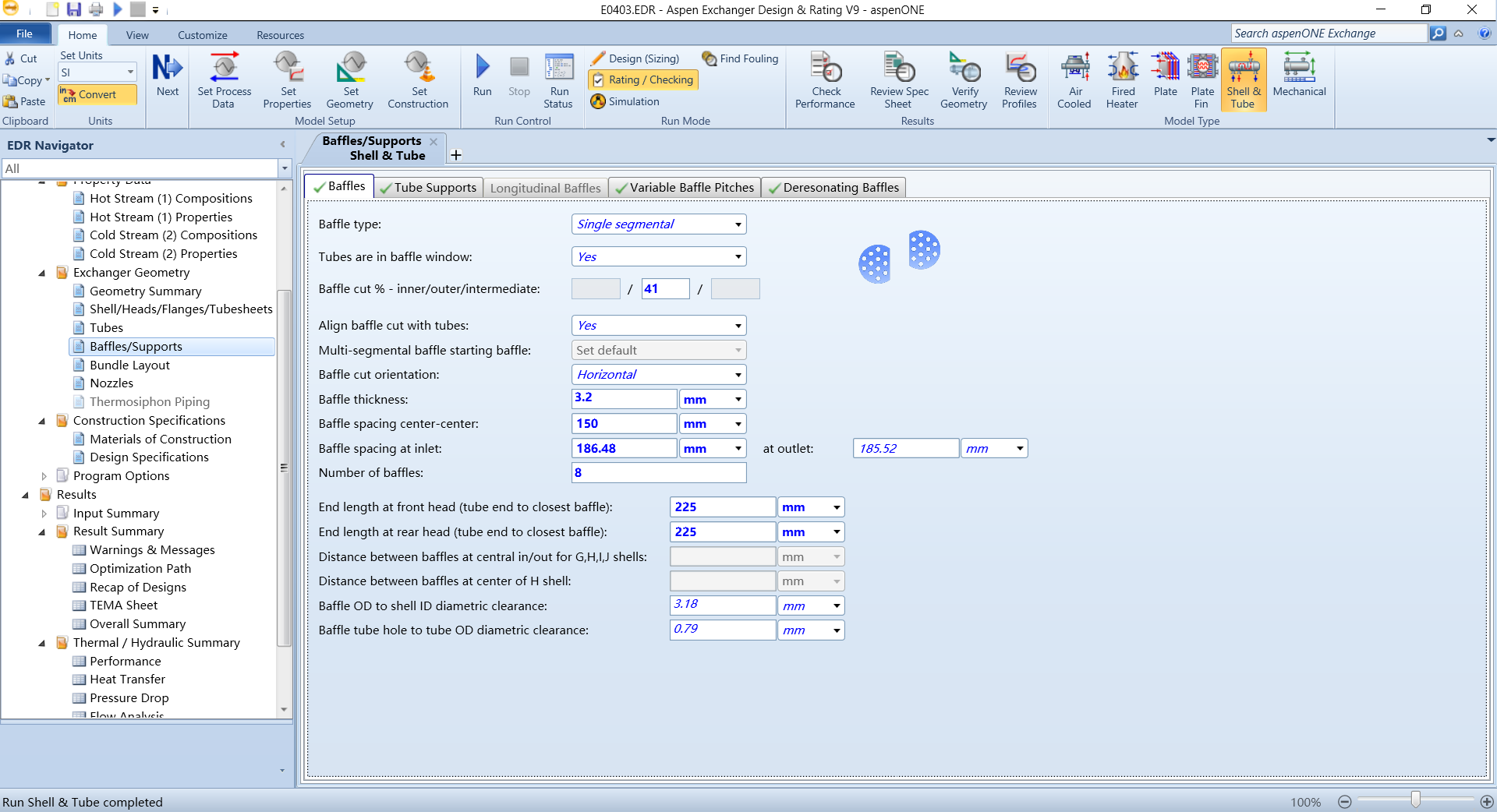Screen dimensions: 1497x812
Task: Click the zoom slider handle
Action: pos(1415,800)
